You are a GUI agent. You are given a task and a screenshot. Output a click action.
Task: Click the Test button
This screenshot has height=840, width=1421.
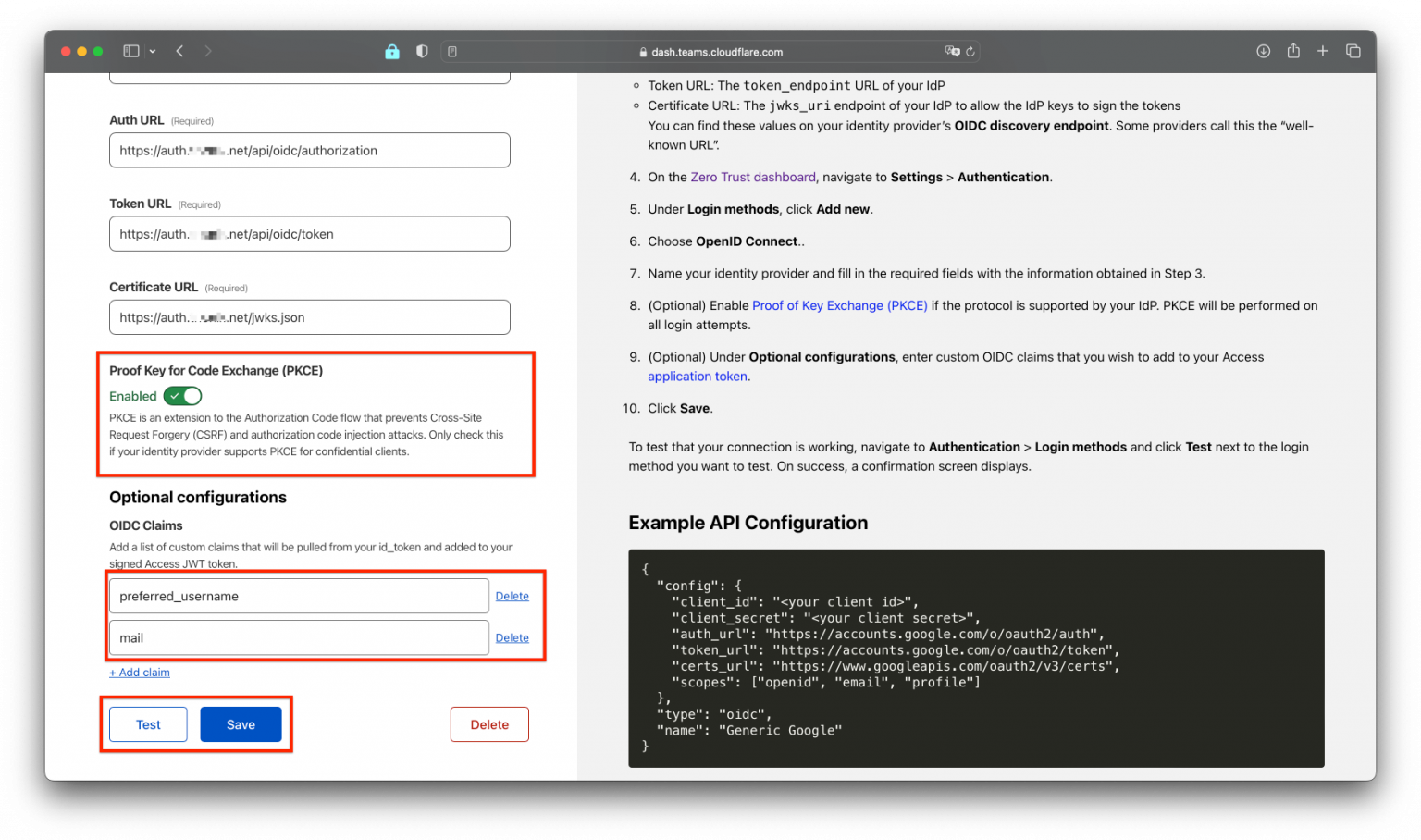click(147, 723)
